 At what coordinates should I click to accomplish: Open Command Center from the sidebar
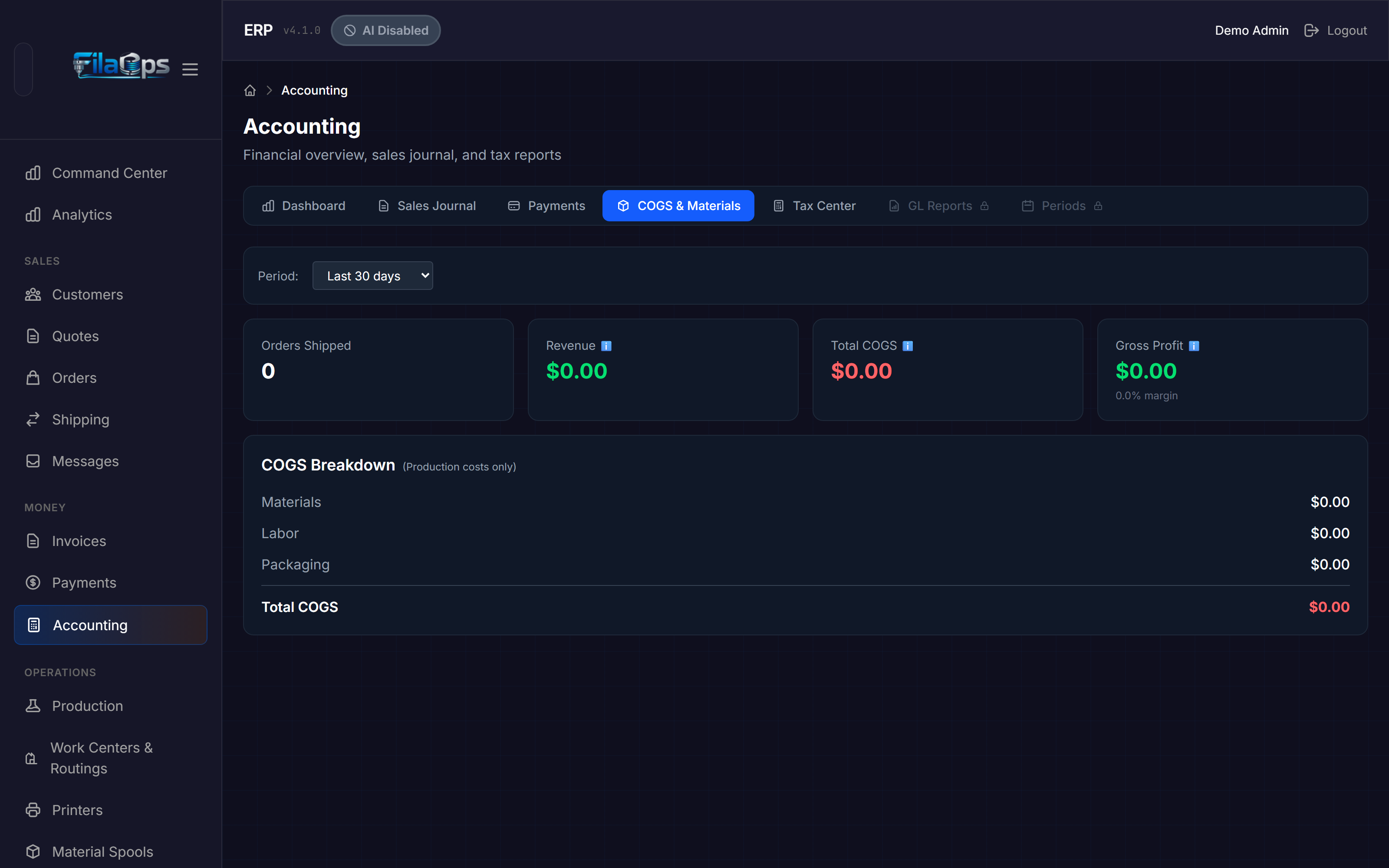pos(110,173)
